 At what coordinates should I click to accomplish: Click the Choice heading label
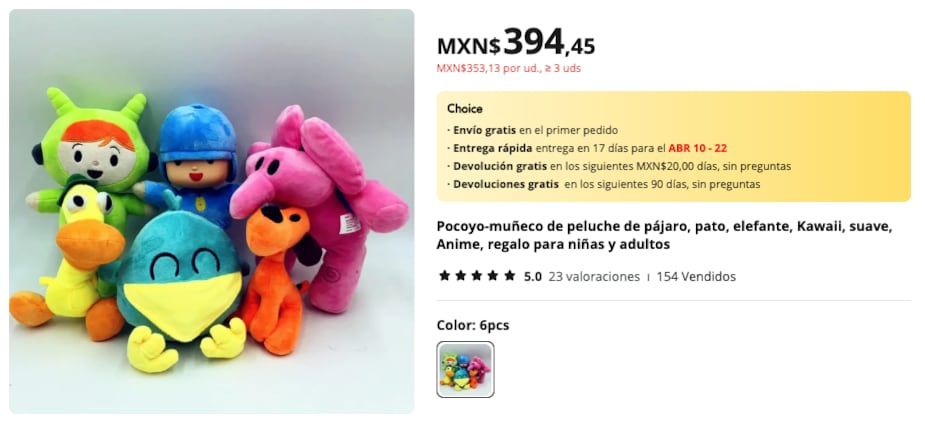[x=465, y=109]
